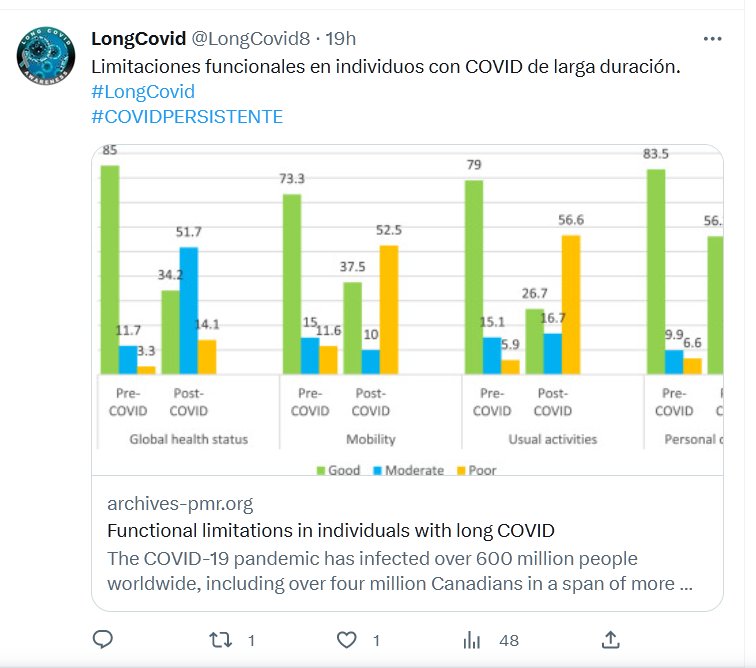The height and width of the screenshot is (668, 756).
Task: Open the #LongCovid hashtag
Action: 142,92
